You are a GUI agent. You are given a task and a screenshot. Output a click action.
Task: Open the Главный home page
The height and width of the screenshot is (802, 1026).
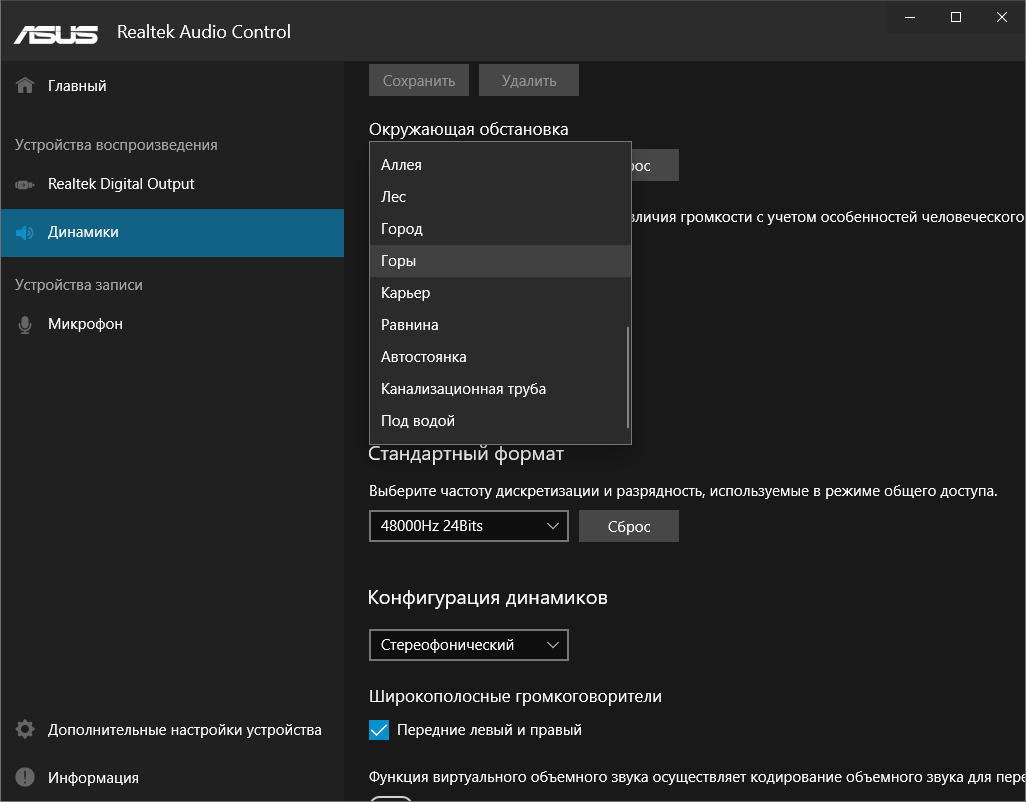(75, 85)
